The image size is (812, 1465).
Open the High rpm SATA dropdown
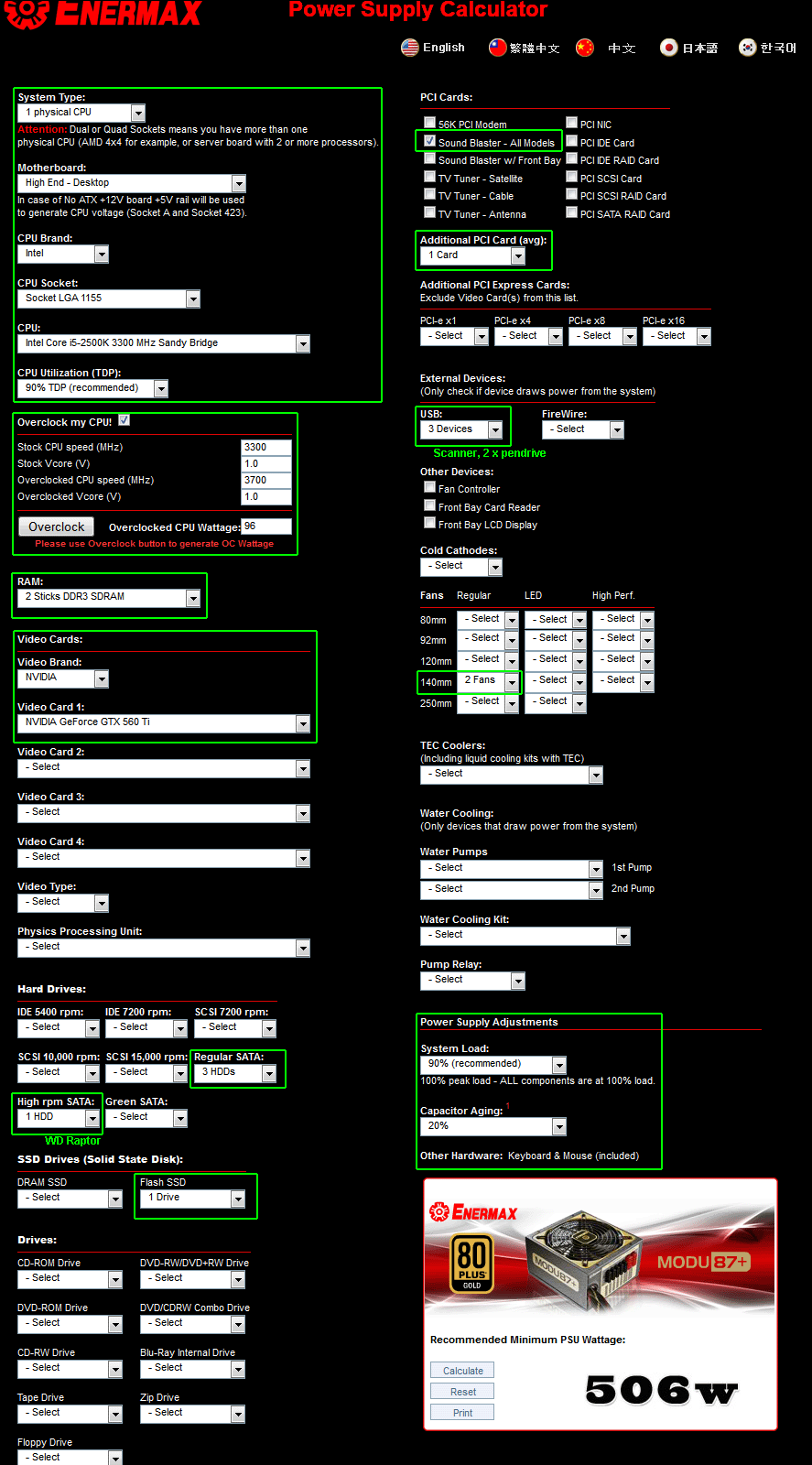point(59,1117)
